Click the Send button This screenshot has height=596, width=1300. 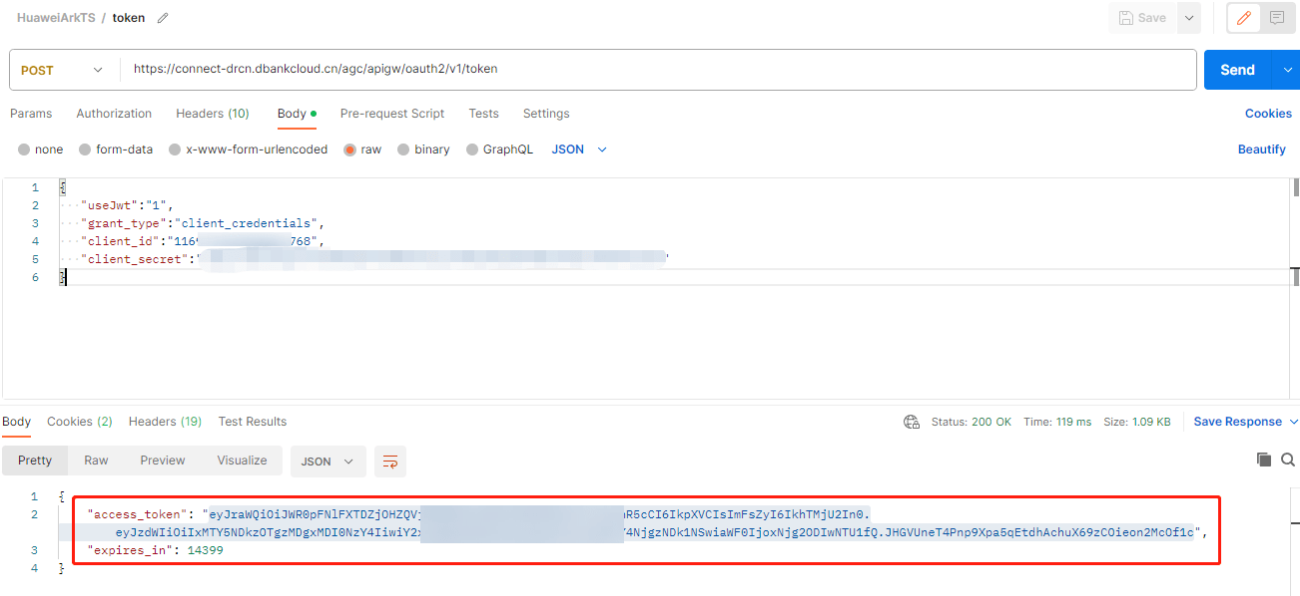click(1237, 69)
